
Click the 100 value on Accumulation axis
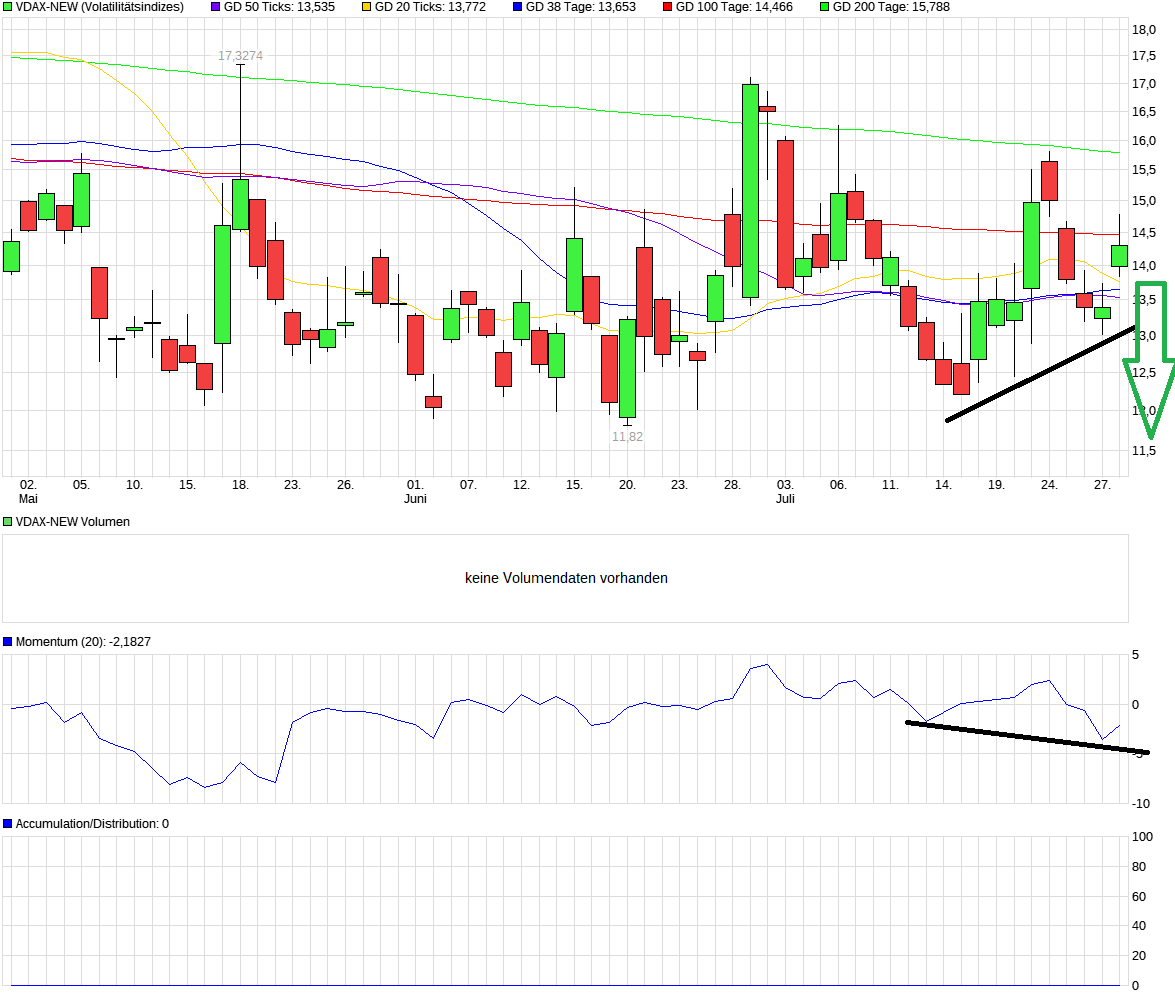click(1143, 837)
